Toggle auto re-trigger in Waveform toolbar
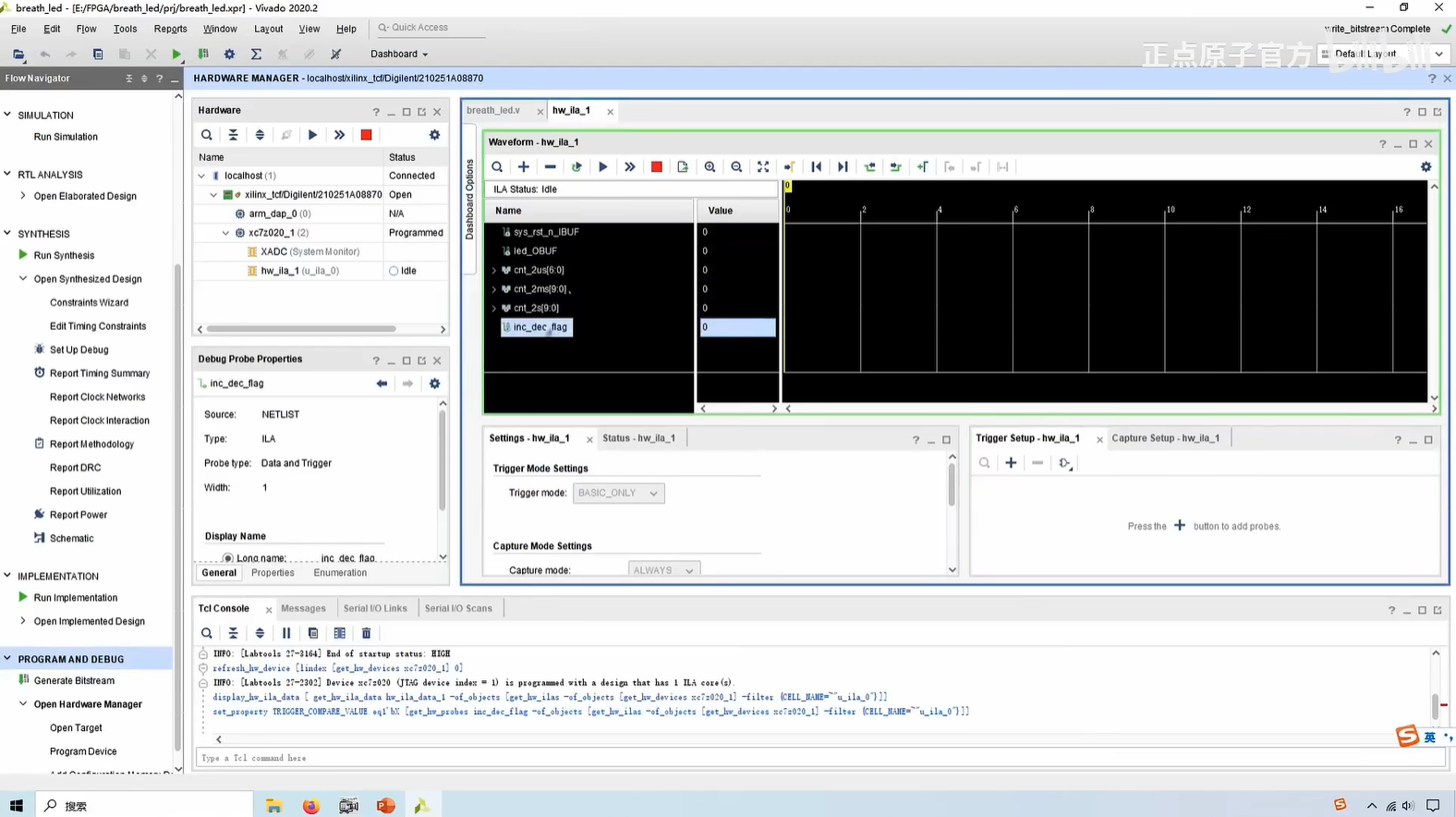Screen dimensions: 1456x817 click(x=576, y=167)
